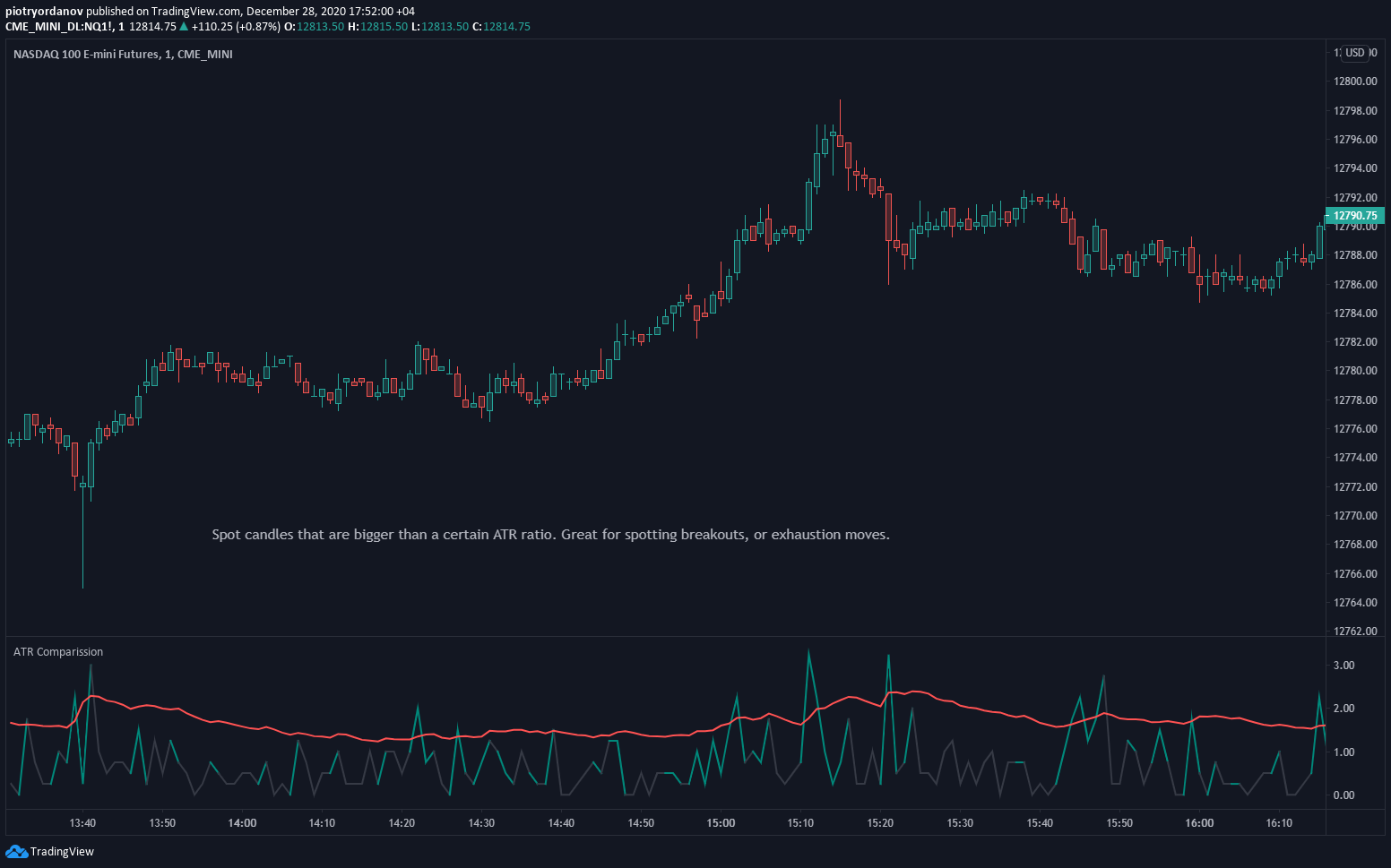Click the 12784.00 price axis label
This screenshot has width=1391, height=868.
click(1355, 314)
